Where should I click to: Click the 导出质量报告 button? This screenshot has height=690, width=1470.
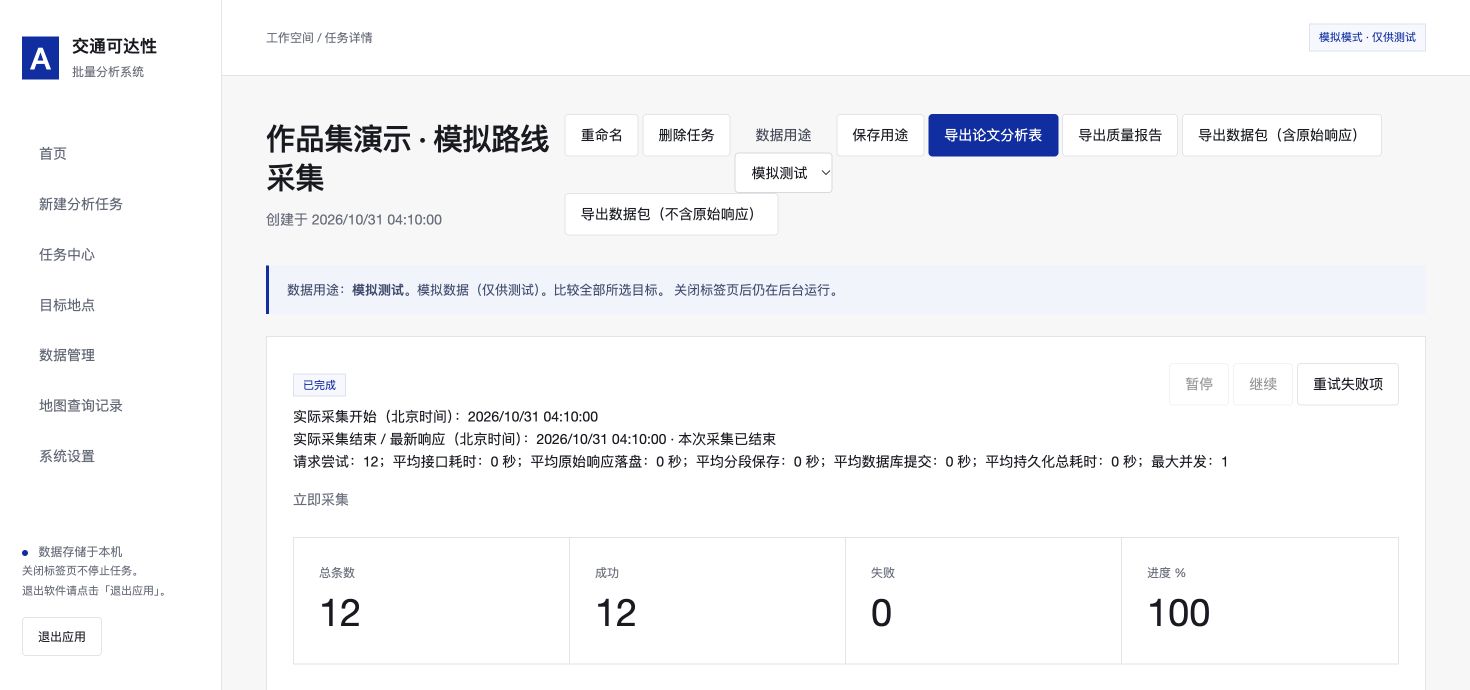1120,135
